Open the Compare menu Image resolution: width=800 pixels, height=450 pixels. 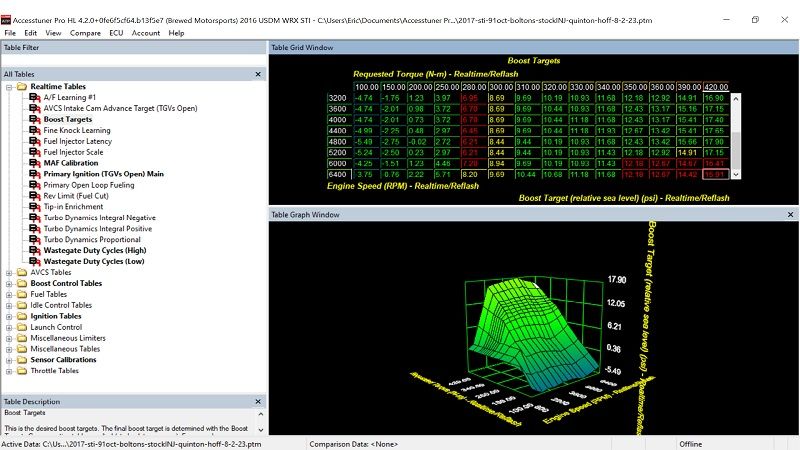(85, 33)
